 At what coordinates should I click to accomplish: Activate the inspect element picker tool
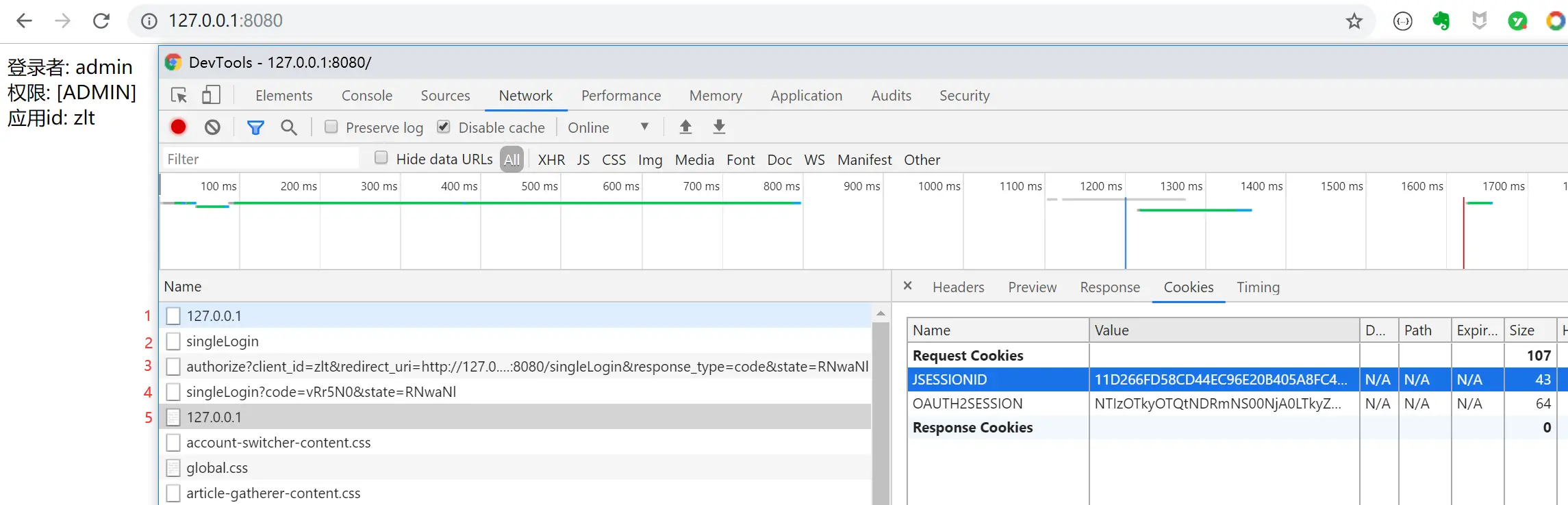point(179,95)
